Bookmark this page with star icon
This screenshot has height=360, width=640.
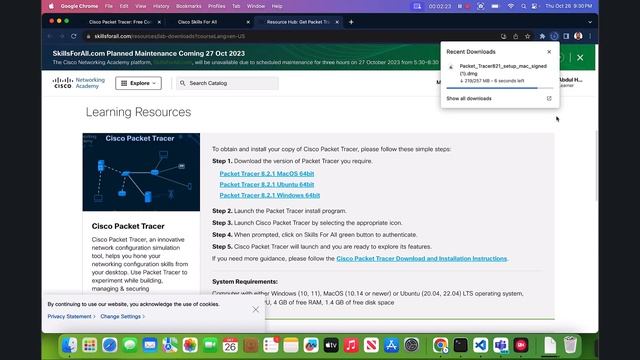coord(527,36)
